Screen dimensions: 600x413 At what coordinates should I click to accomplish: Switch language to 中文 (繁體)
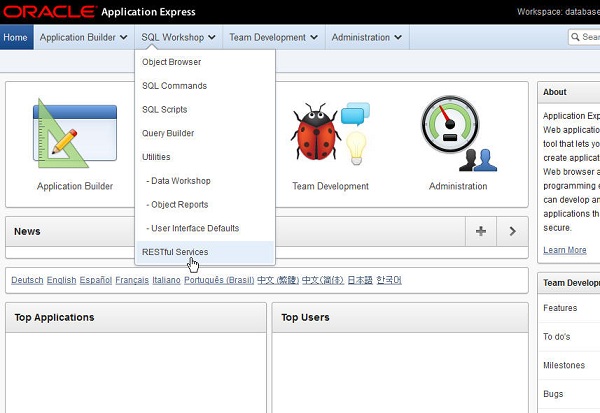point(278,280)
